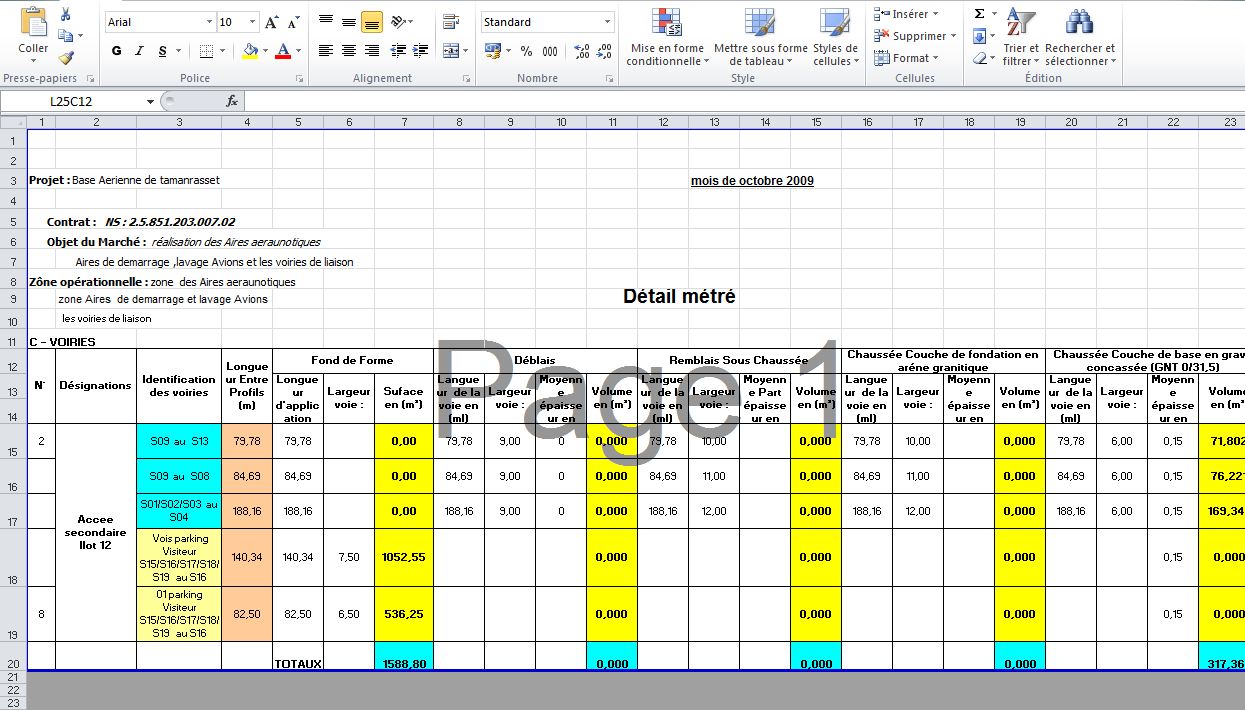Viewport: 1245px width, 710px height.
Task: Click the add decimal places icon
Action: click(582, 50)
